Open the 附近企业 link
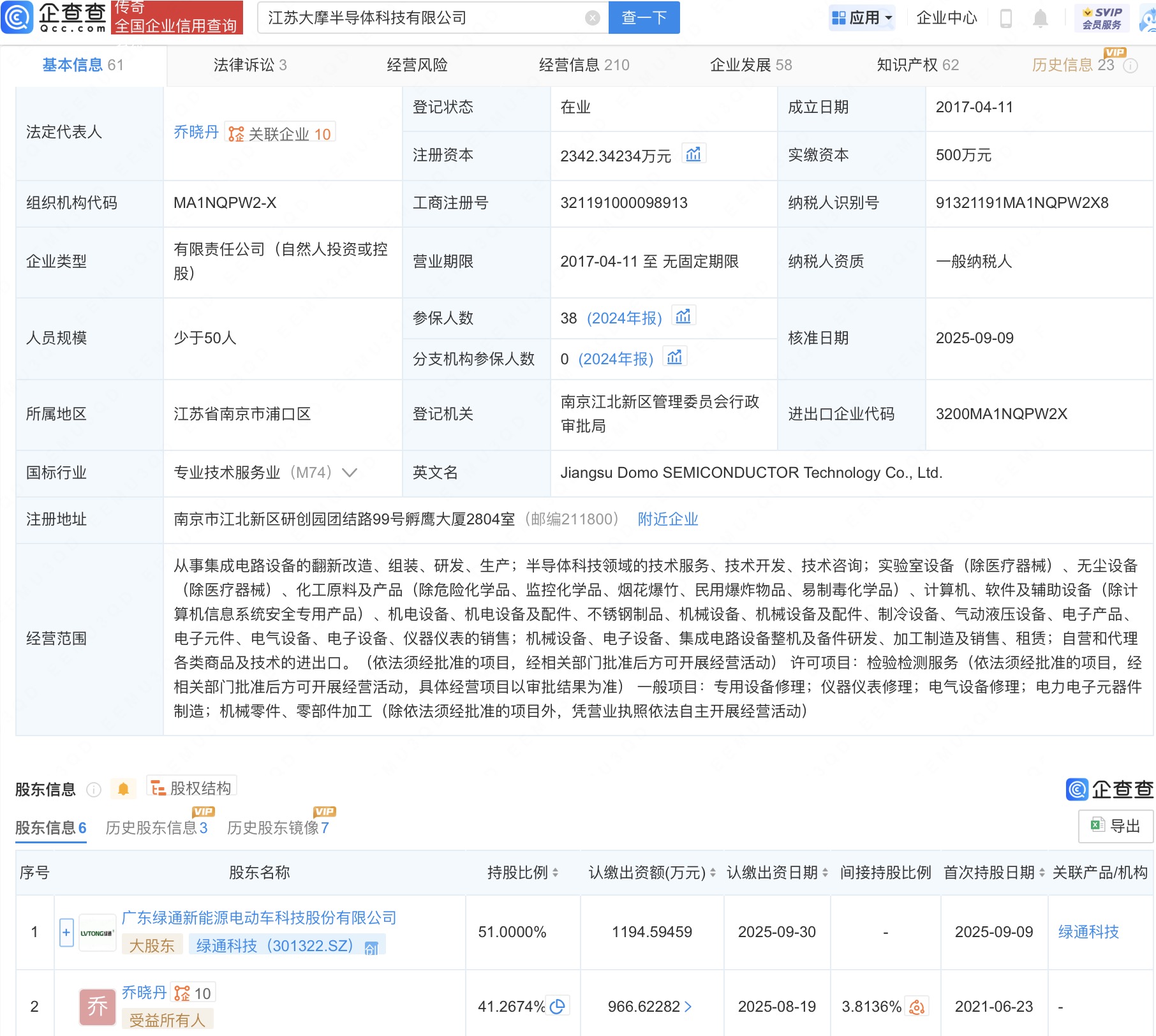The height and width of the screenshot is (1036, 1156). coord(667,519)
